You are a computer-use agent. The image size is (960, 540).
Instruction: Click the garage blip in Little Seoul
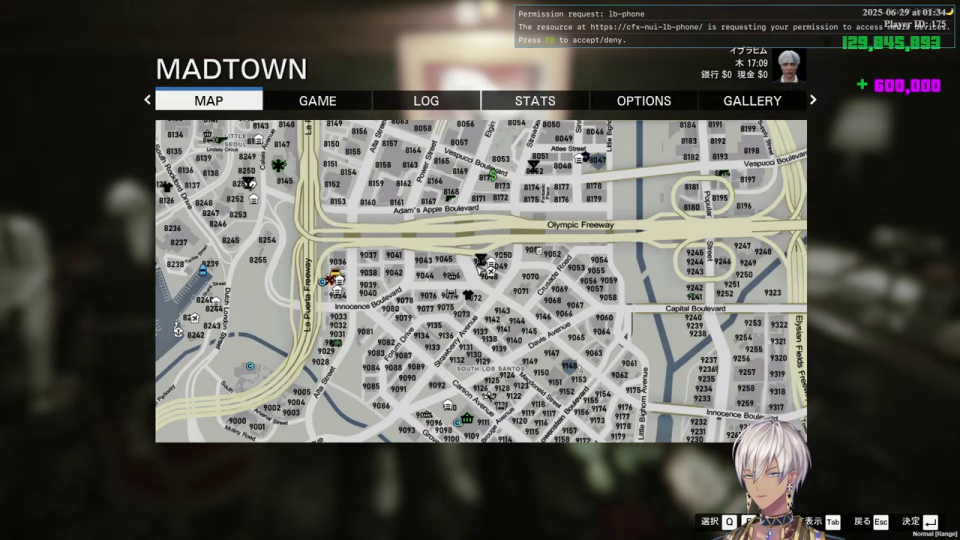258,139
